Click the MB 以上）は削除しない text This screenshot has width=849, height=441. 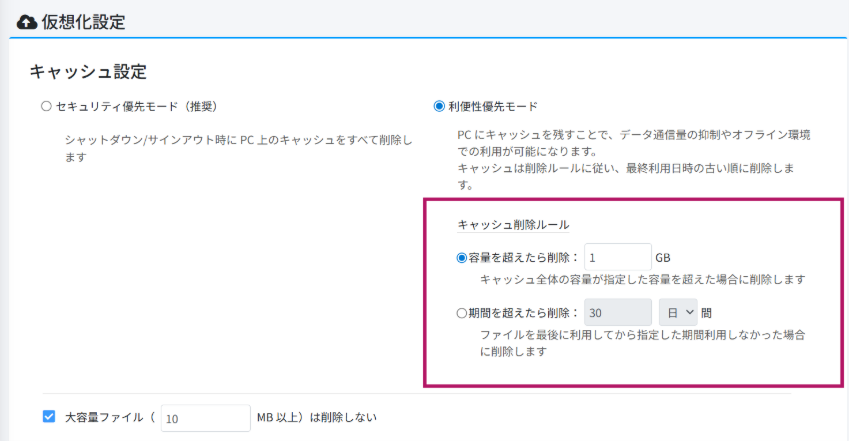click(316, 416)
